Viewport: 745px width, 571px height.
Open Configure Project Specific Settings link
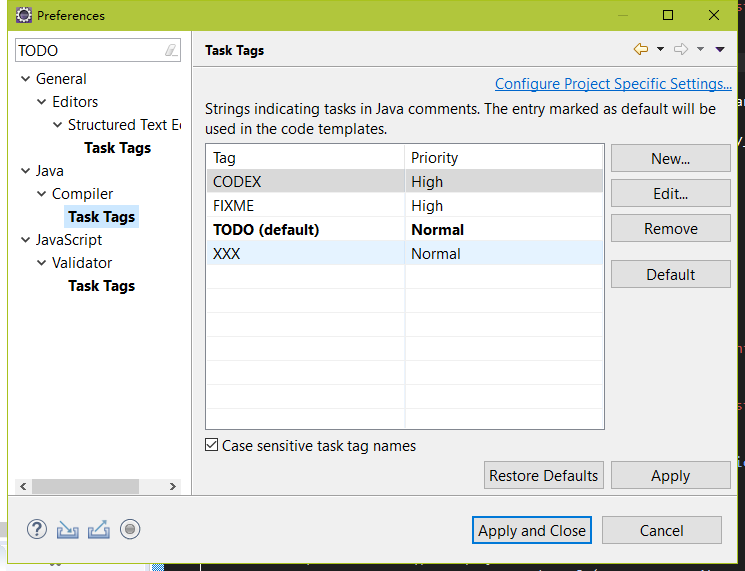[x=613, y=84]
